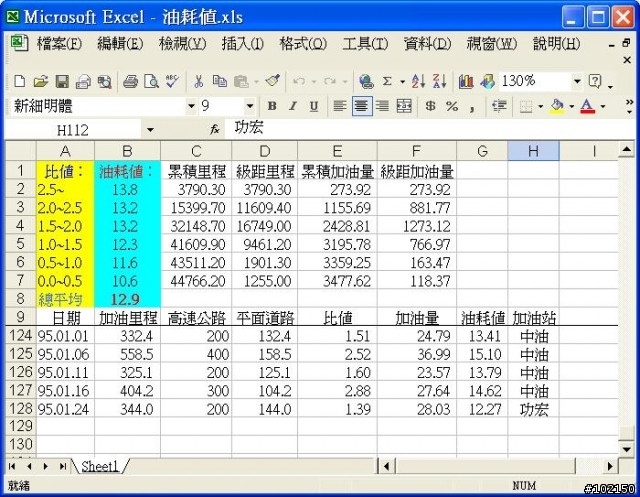This screenshot has width=640, height=497.
Task: Apply the red Font Color A
Action: pos(587,106)
